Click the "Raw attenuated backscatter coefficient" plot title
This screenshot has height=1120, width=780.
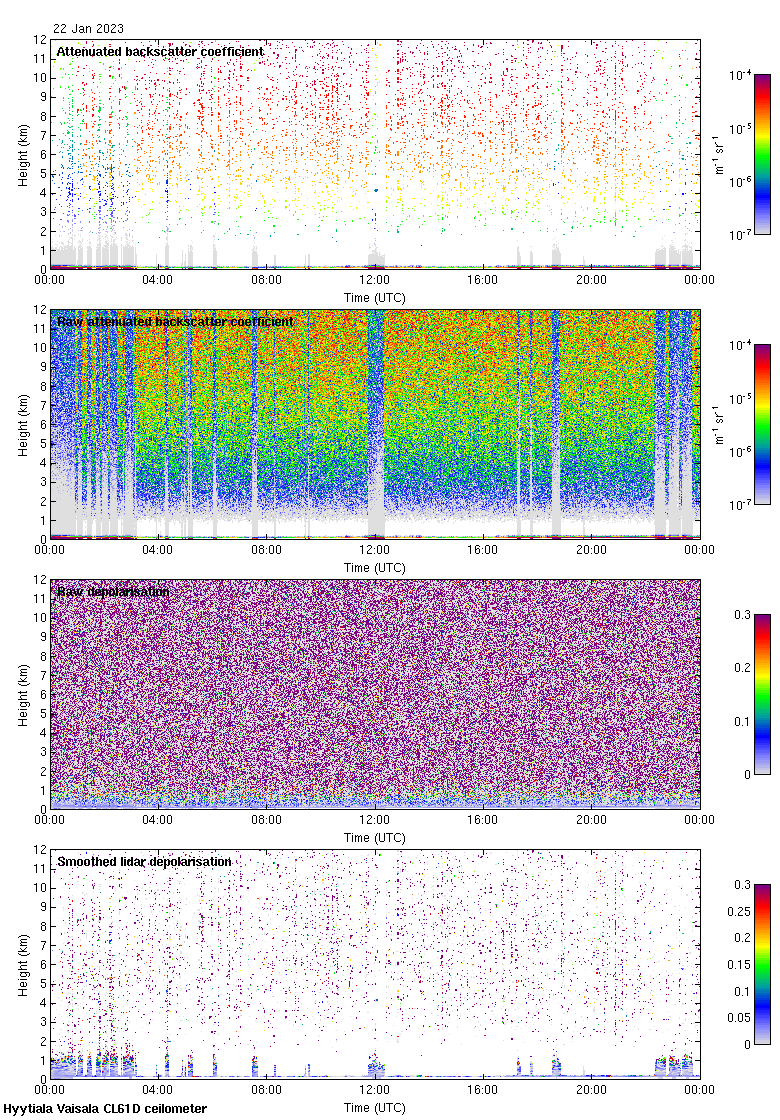pos(175,321)
